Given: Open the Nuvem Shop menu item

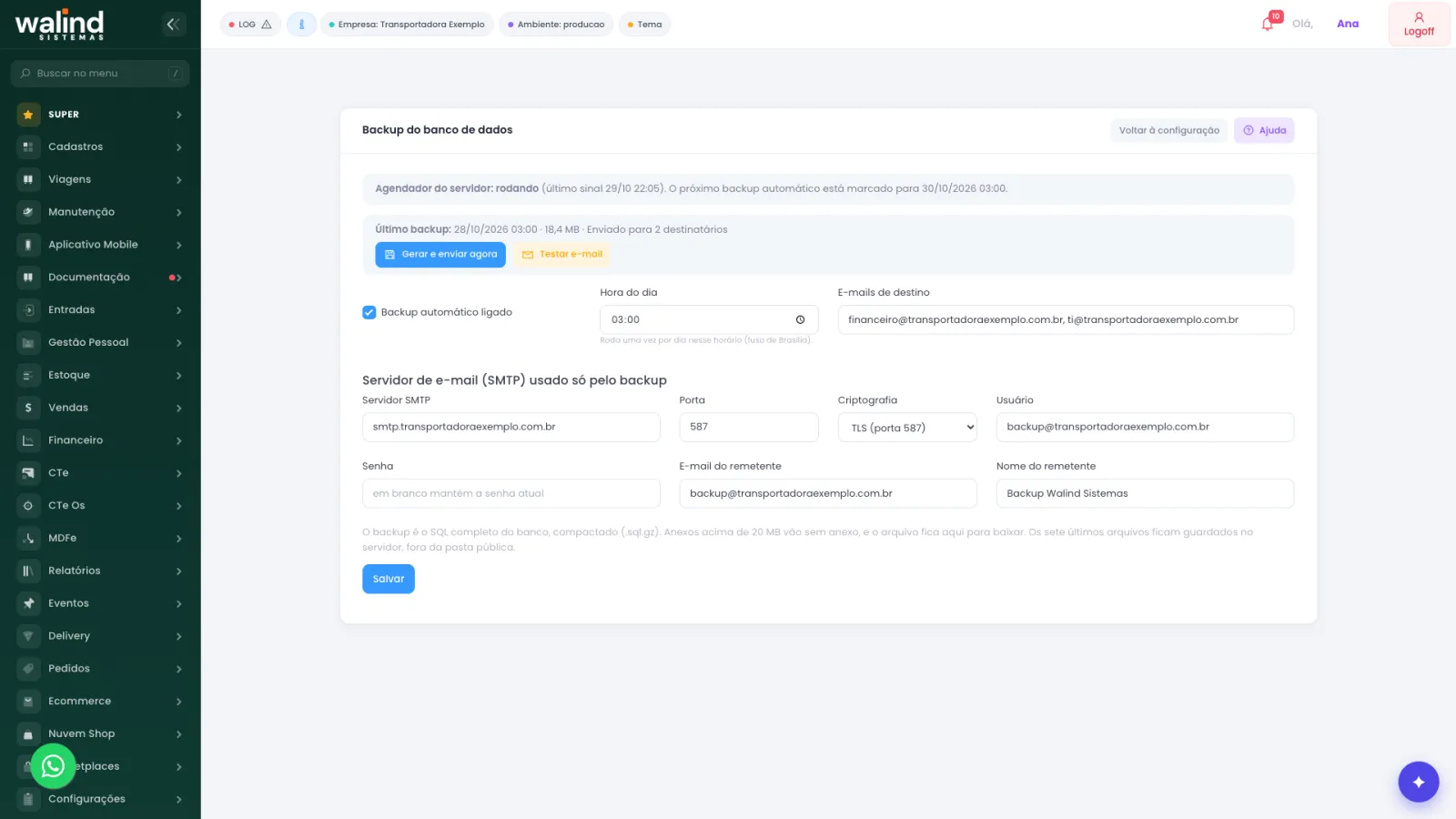Looking at the screenshot, I should [100, 734].
